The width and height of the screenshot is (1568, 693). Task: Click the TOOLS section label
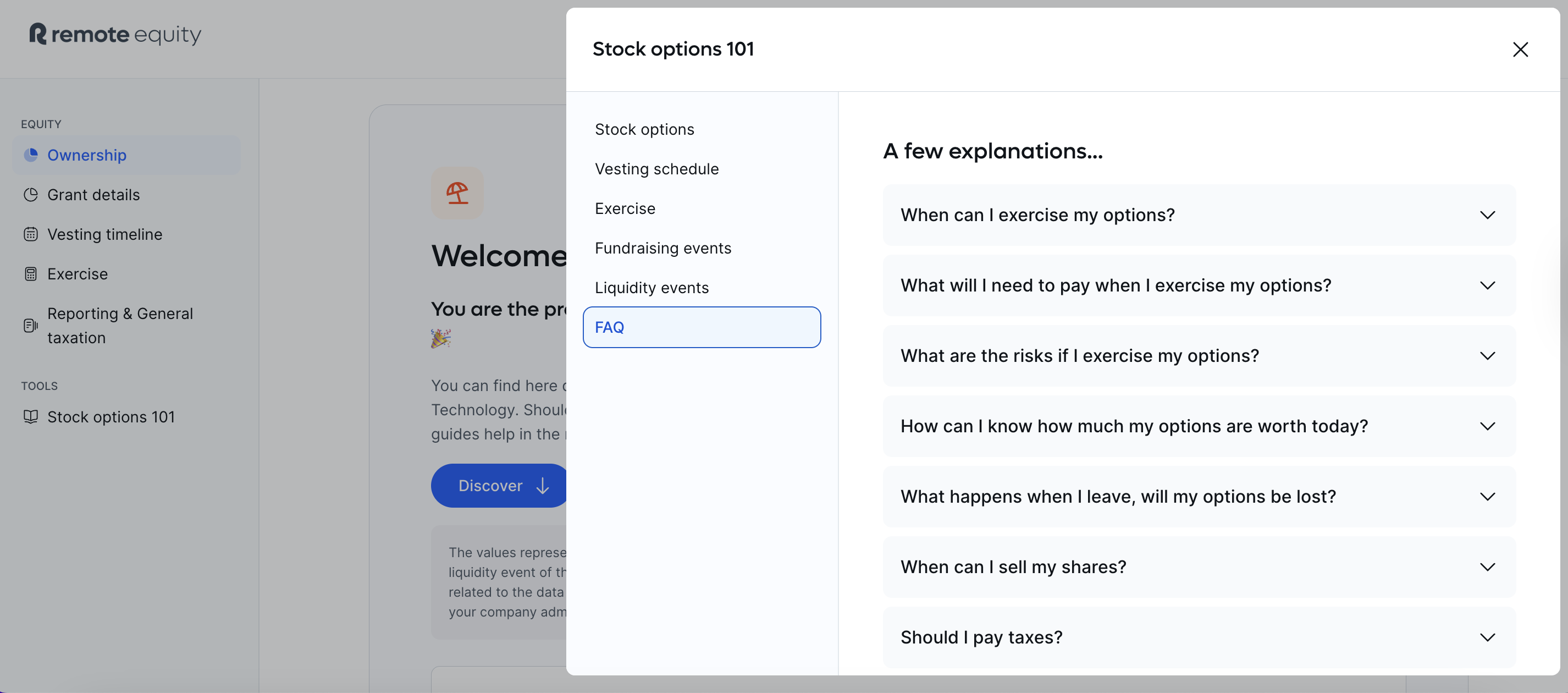click(39, 386)
